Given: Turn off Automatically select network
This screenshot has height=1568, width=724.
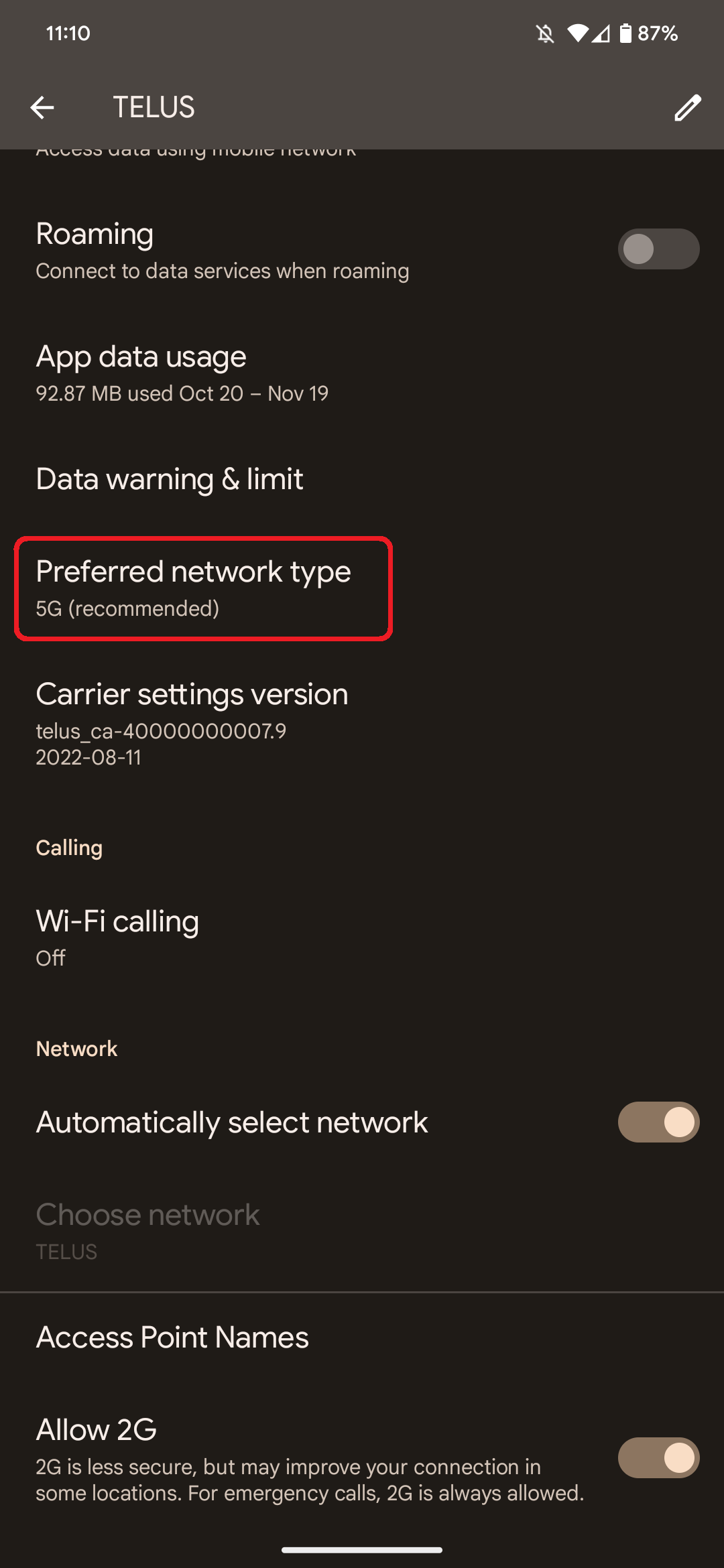Looking at the screenshot, I should coord(658,1122).
